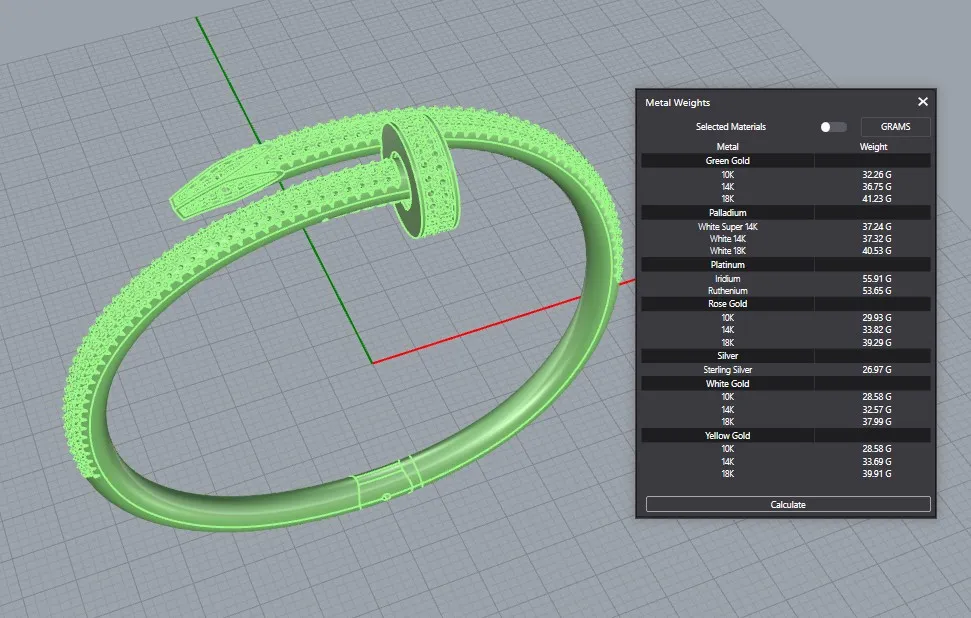Click the 29.93 G weight value

[x=877, y=318]
